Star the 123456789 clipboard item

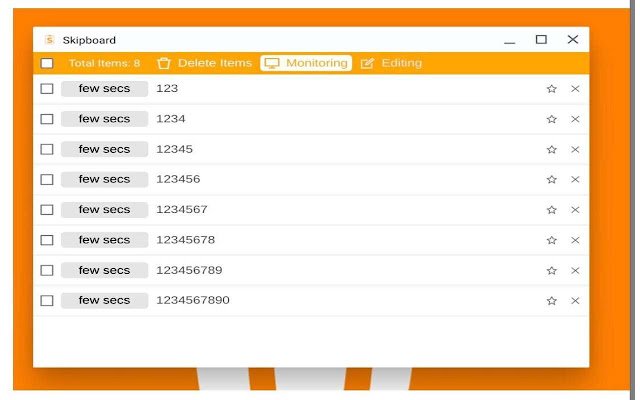[551, 270]
